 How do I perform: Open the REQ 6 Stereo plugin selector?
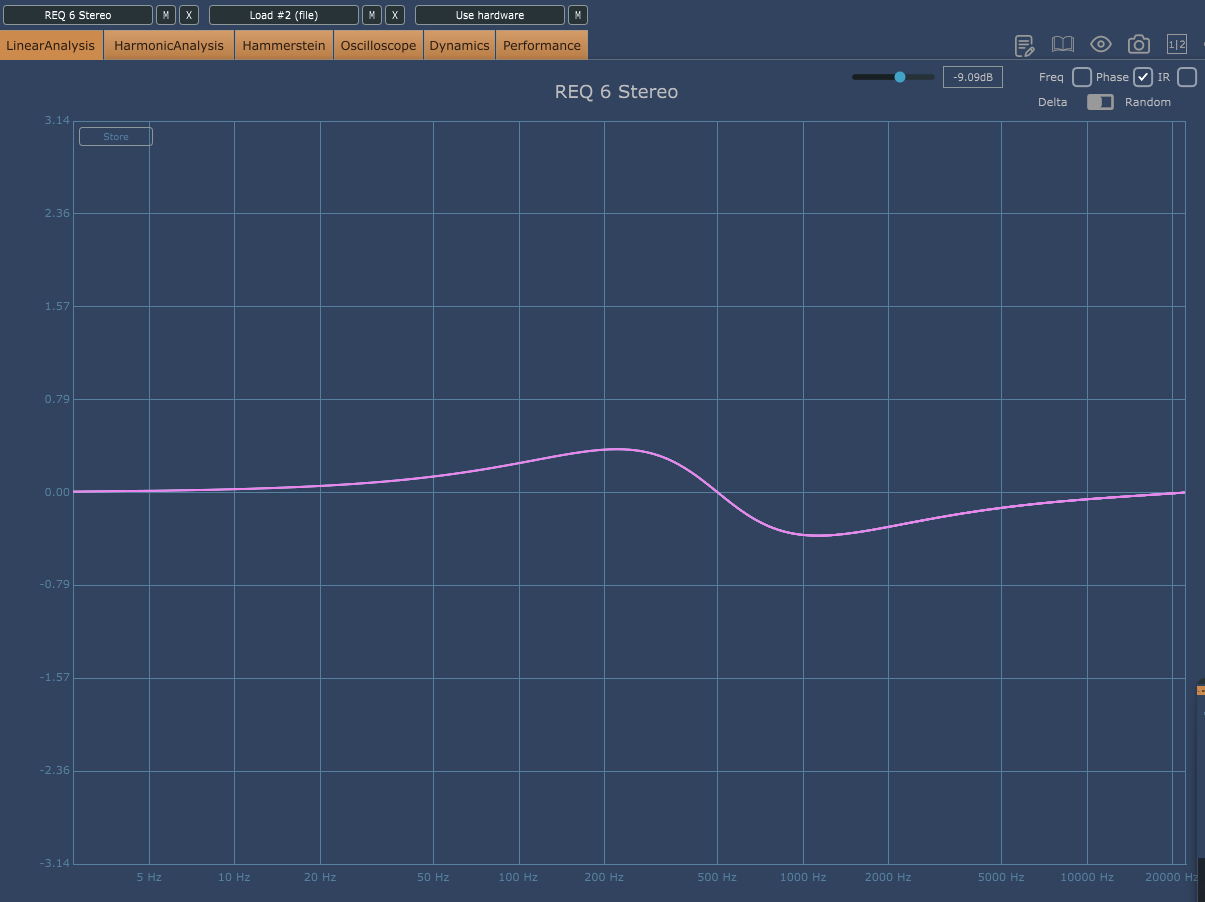pos(78,15)
